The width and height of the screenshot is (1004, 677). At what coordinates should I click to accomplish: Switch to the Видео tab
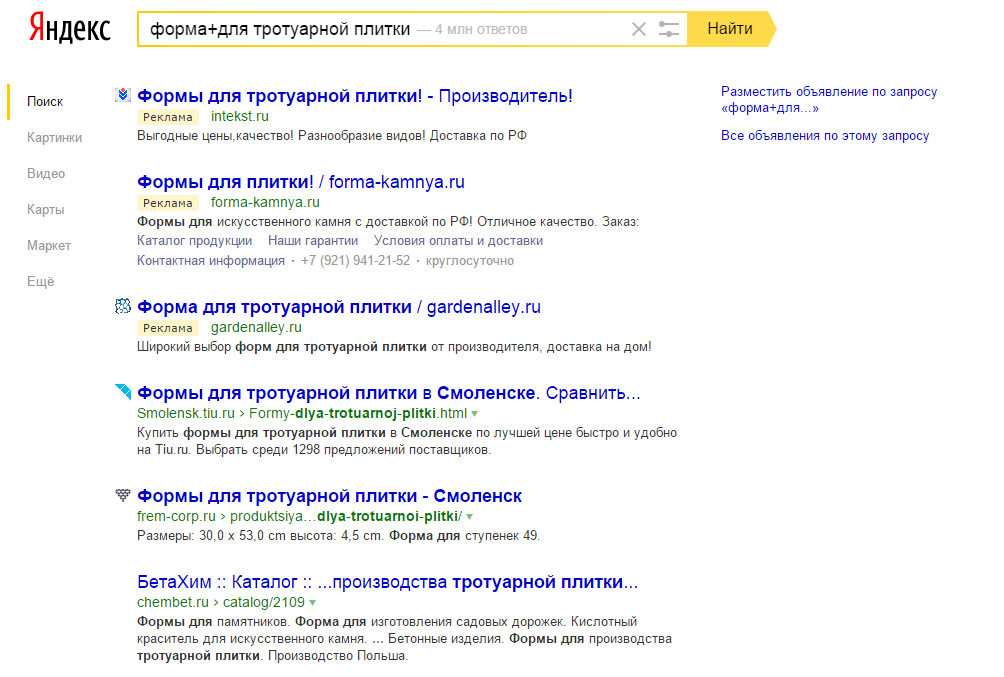tap(46, 173)
